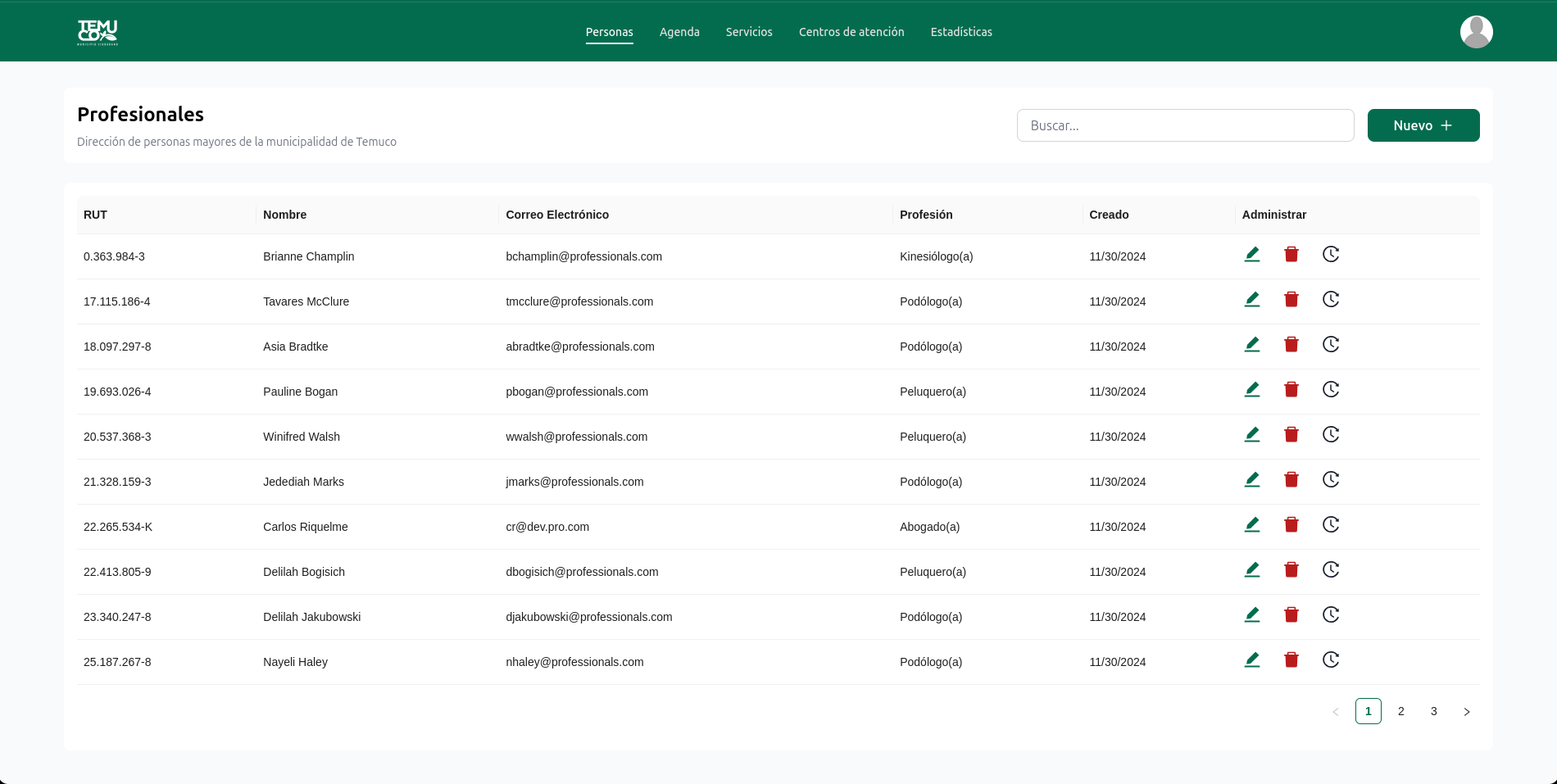Delete Delilah Jakubowski using trash icon
This screenshot has width=1557, height=784.
click(1291, 615)
